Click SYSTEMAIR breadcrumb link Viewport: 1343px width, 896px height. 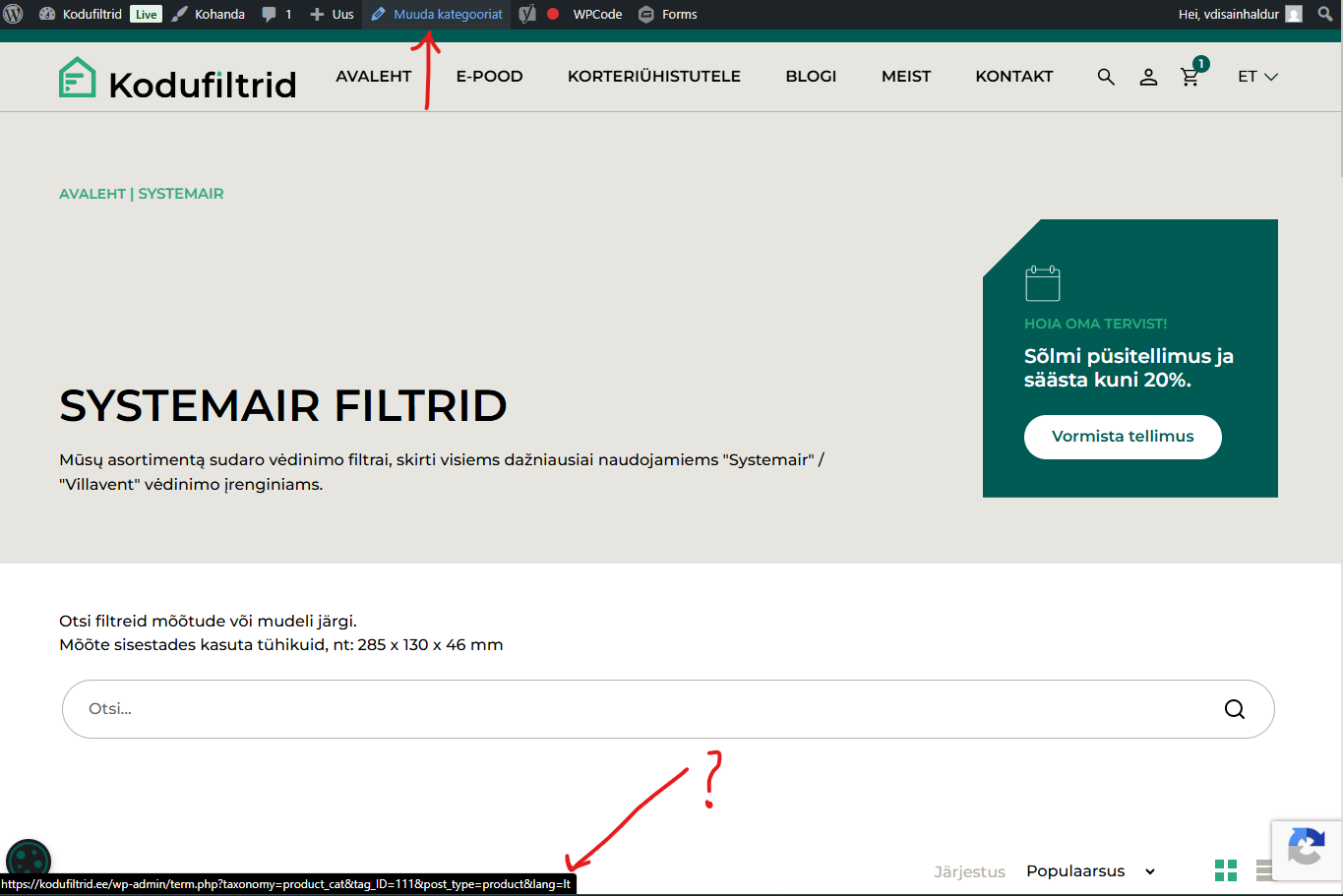point(181,194)
